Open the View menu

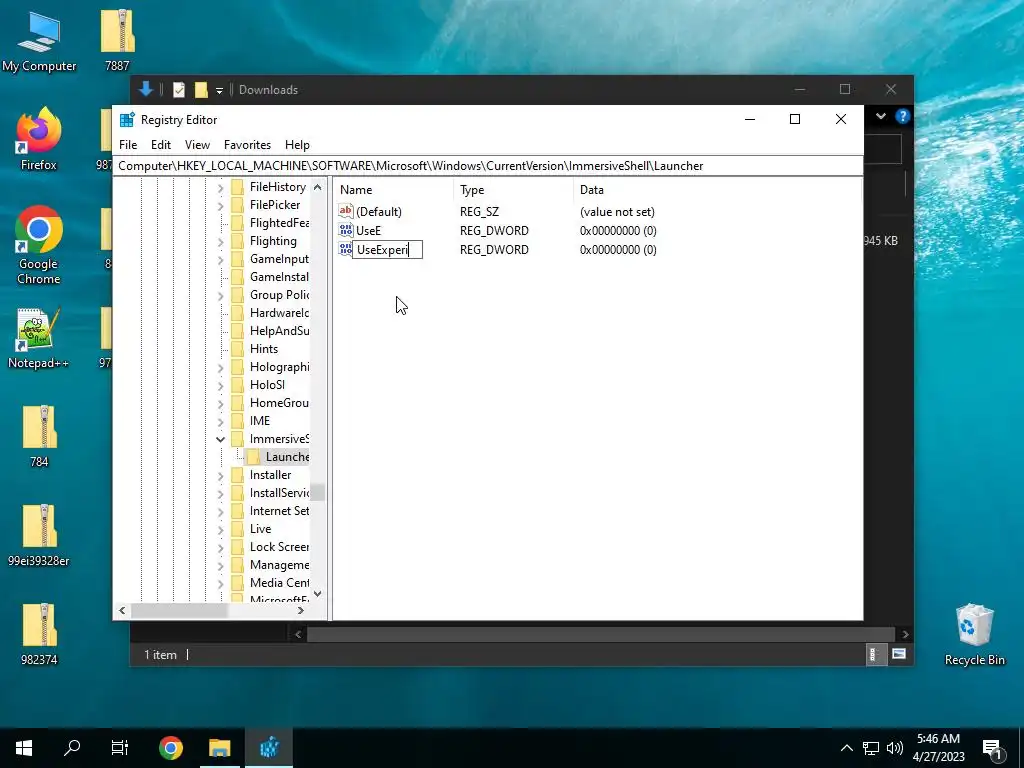click(x=197, y=145)
